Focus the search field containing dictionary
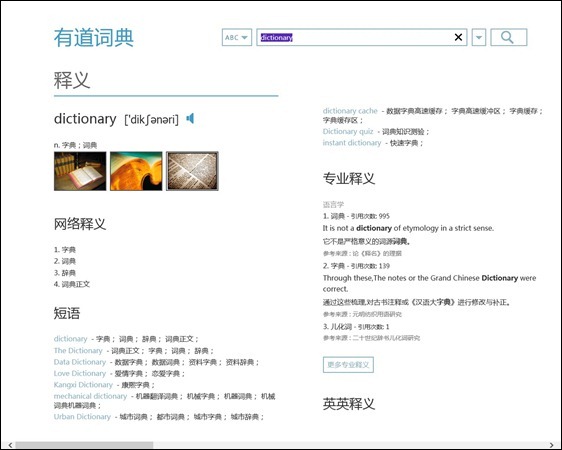562x450 pixels. (x=361, y=37)
